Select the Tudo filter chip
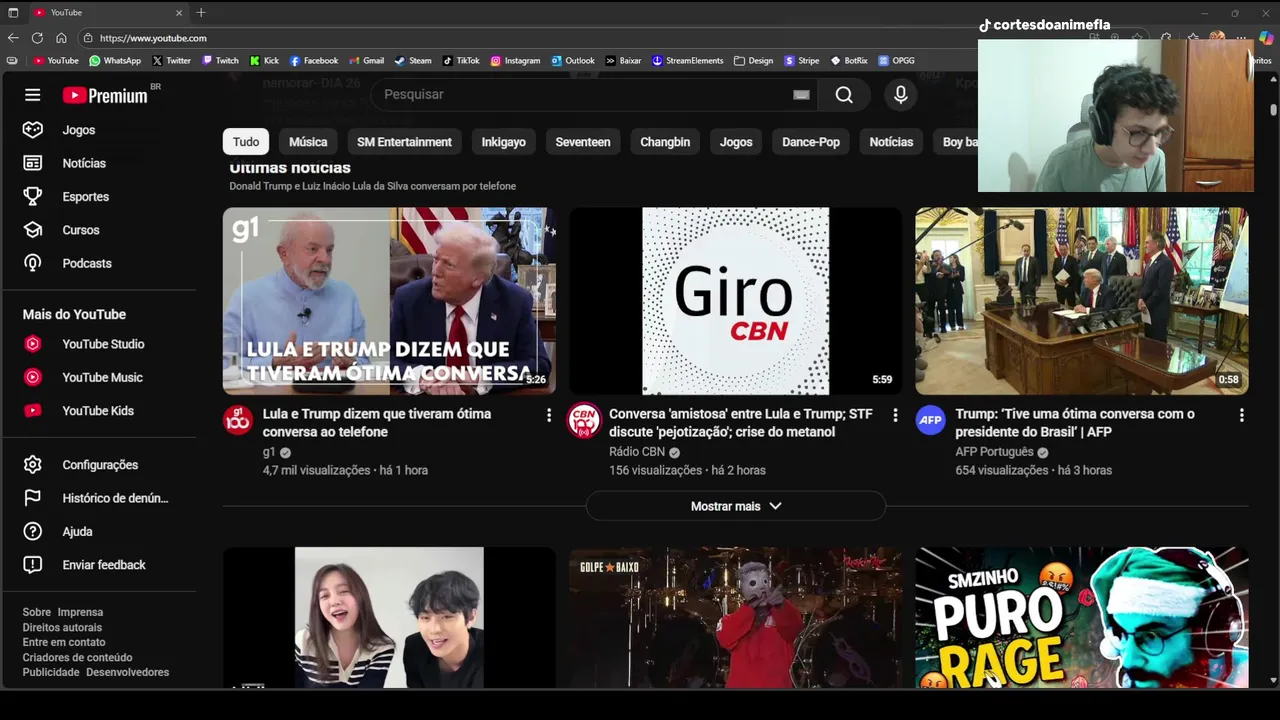Image resolution: width=1280 pixels, height=720 pixels. click(x=246, y=142)
